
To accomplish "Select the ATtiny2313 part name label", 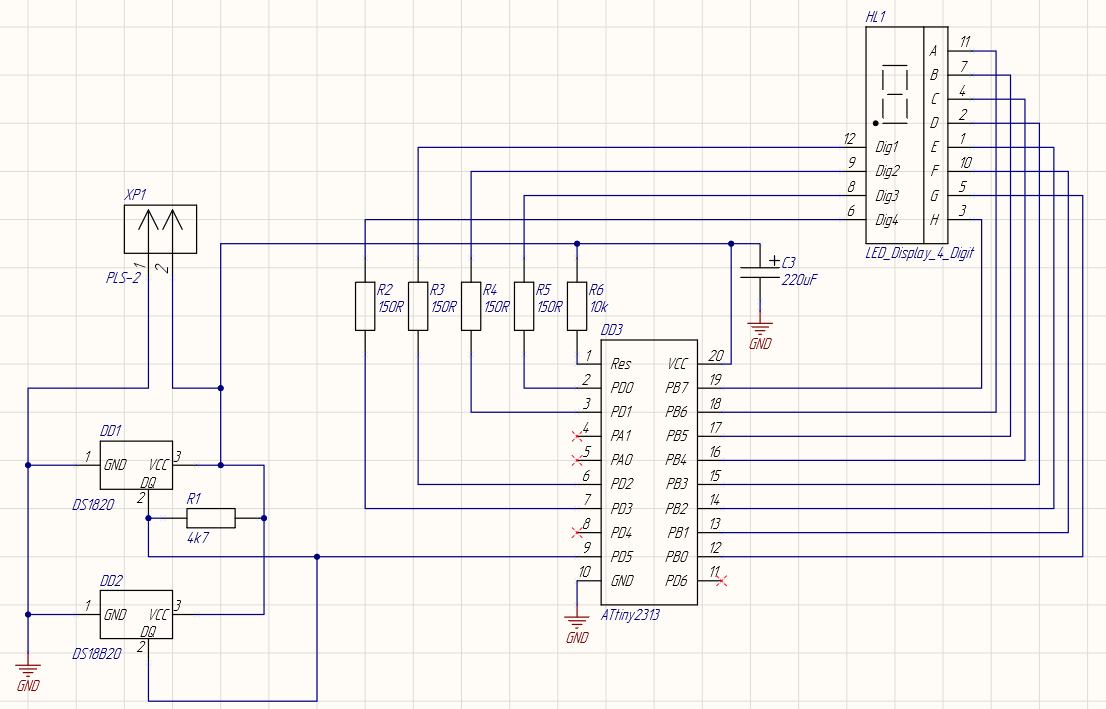I will pos(630,614).
